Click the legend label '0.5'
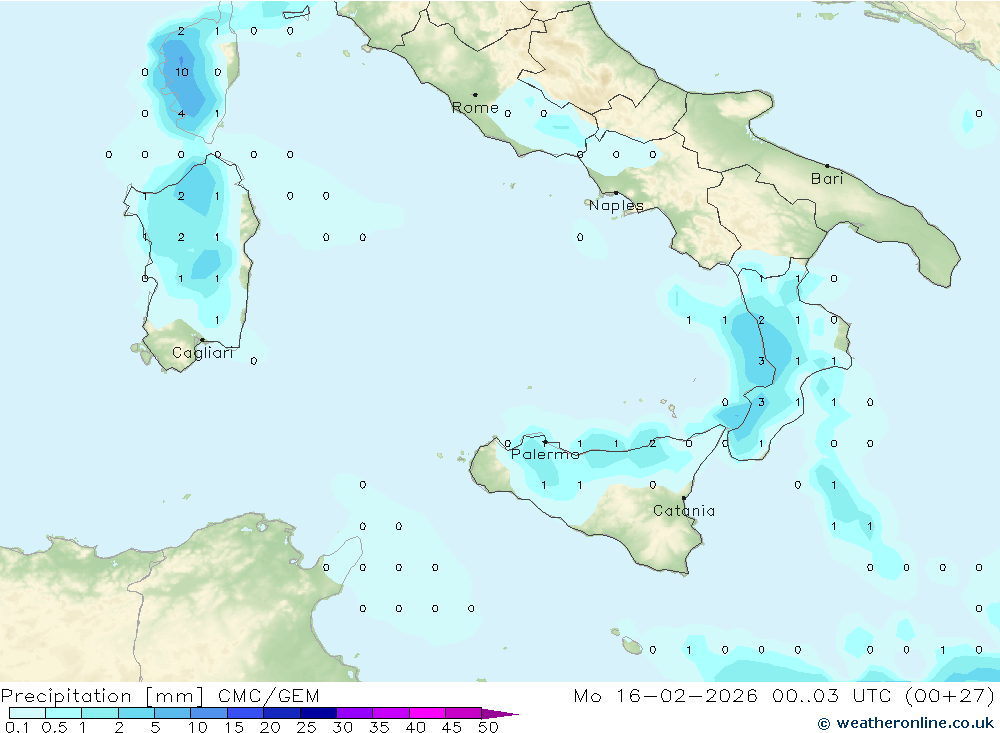The image size is (1000, 733). point(54,727)
